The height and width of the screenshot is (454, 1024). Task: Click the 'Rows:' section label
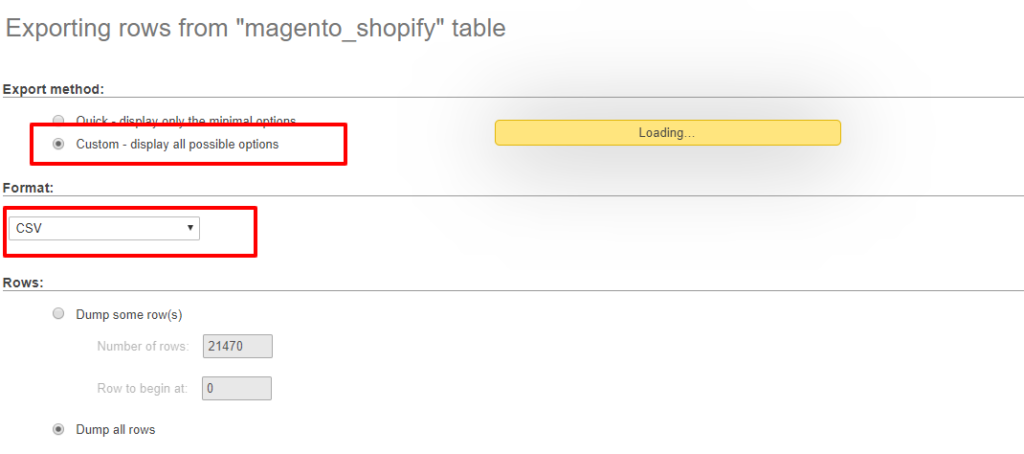click(22, 283)
